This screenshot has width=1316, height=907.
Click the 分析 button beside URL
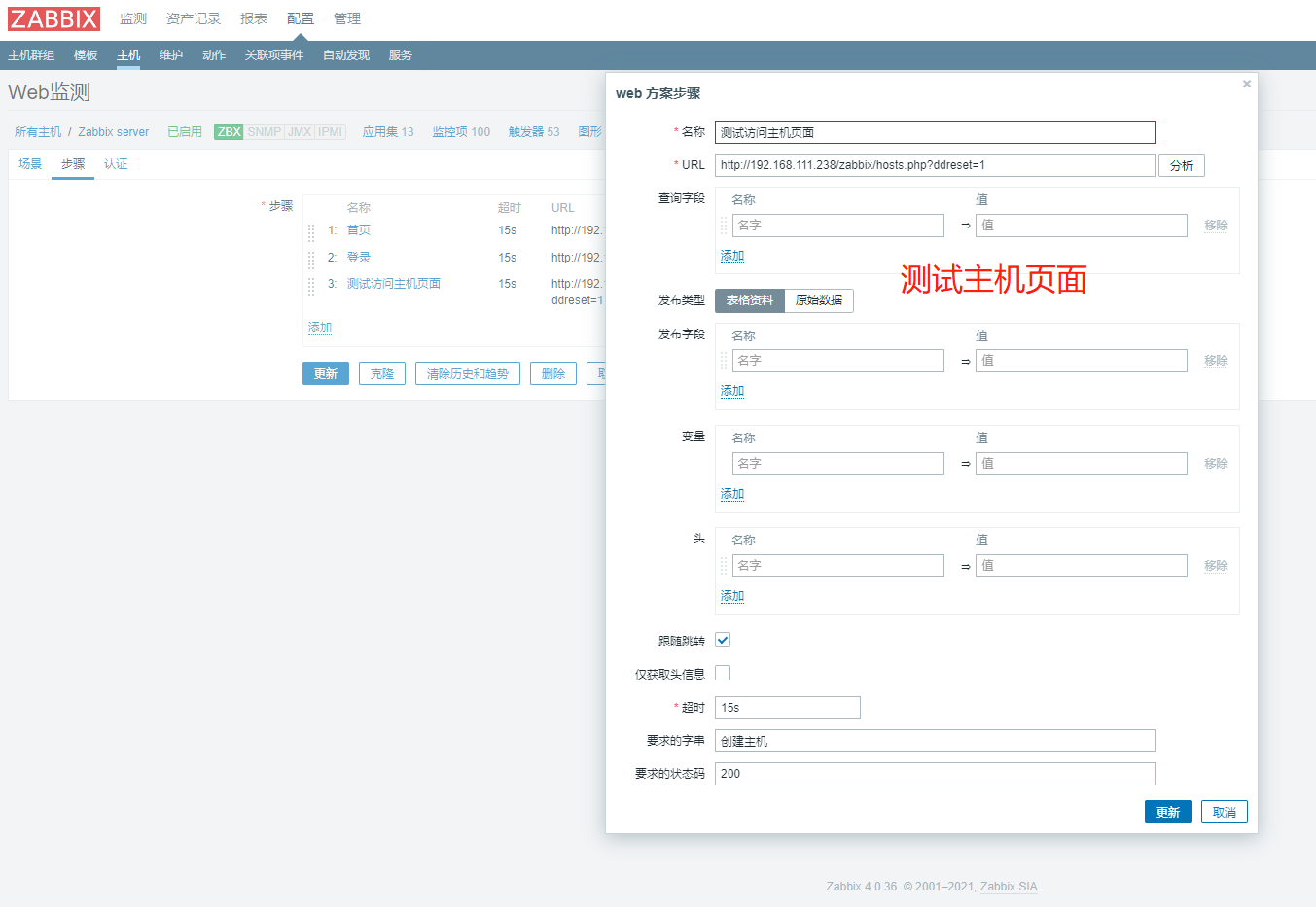[1182, 165]
